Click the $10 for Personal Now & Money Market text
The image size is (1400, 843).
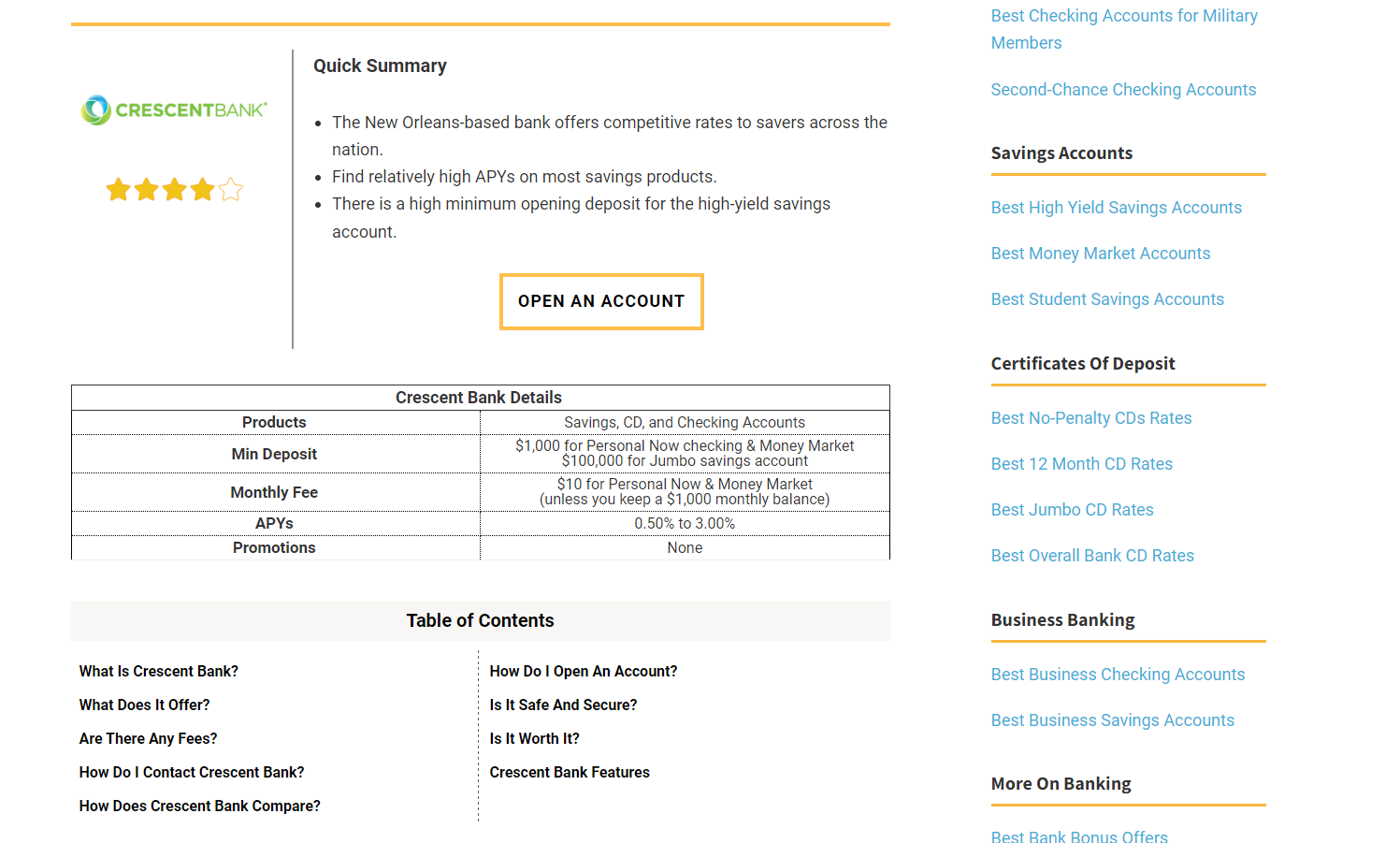685,484
